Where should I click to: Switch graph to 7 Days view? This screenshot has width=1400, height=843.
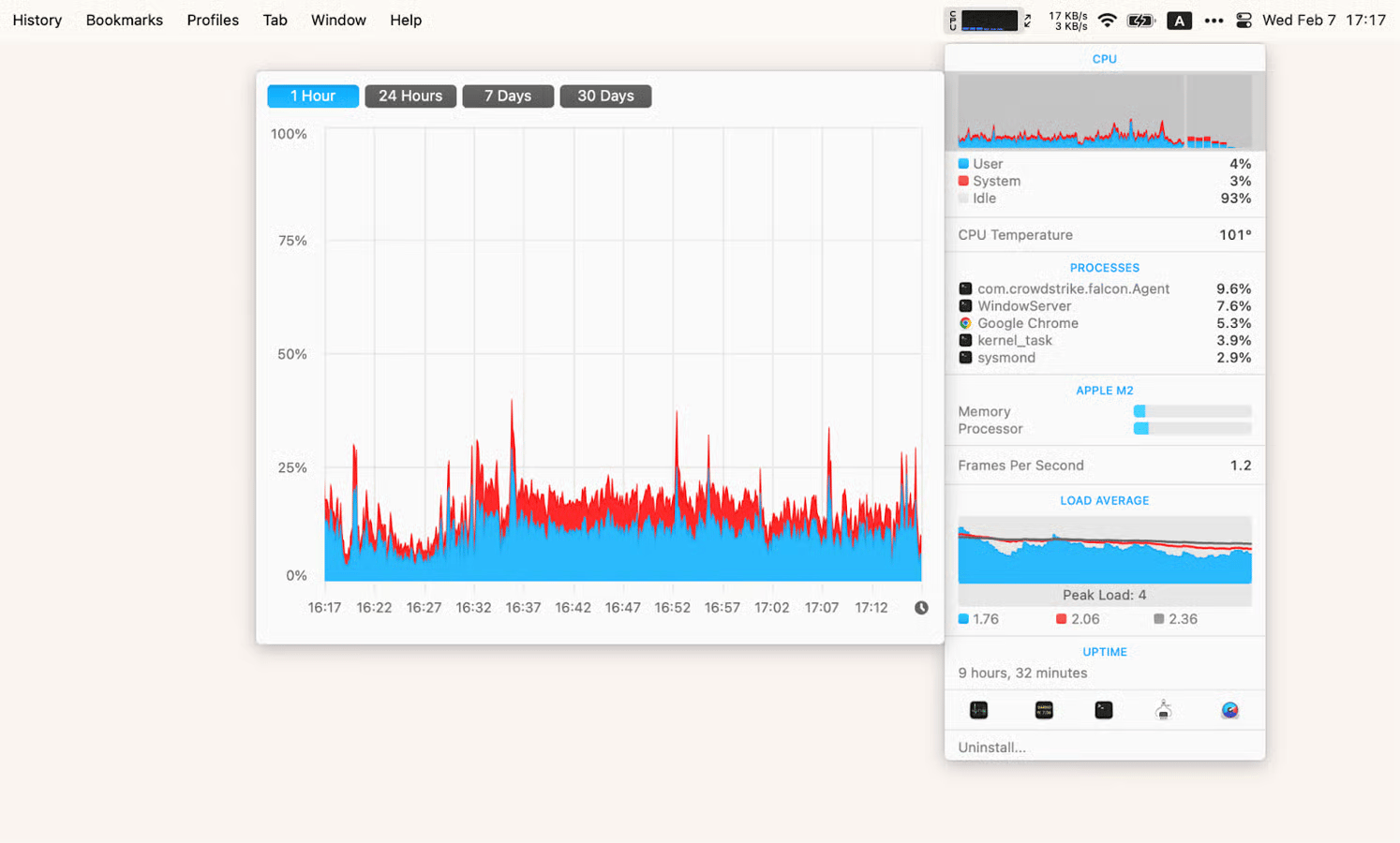pos(508,96)
